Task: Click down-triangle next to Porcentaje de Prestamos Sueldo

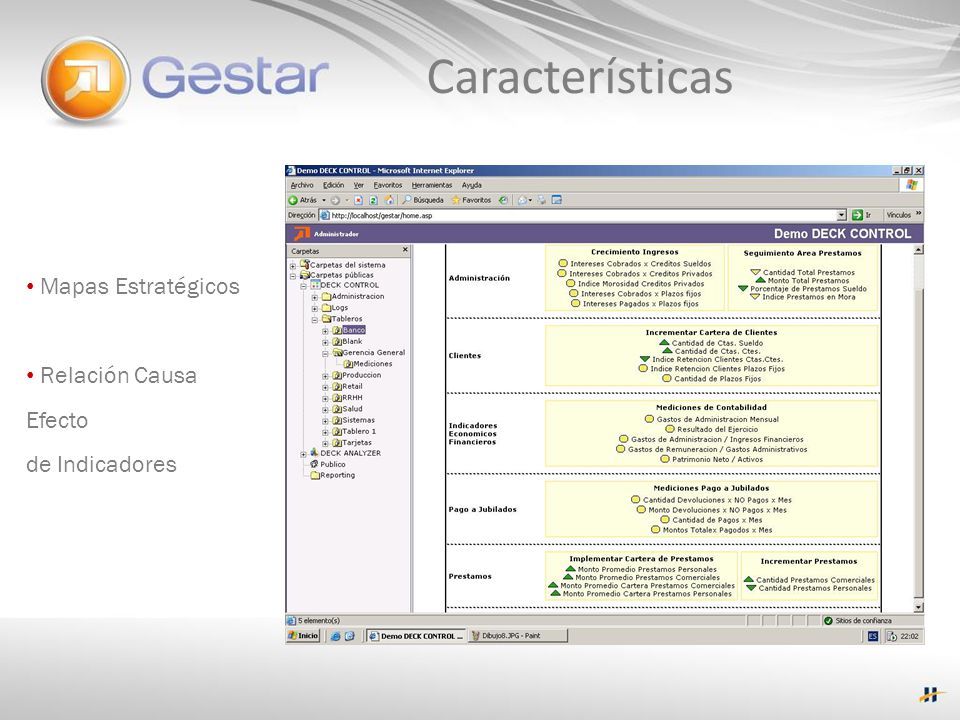Action: [743, 288]
